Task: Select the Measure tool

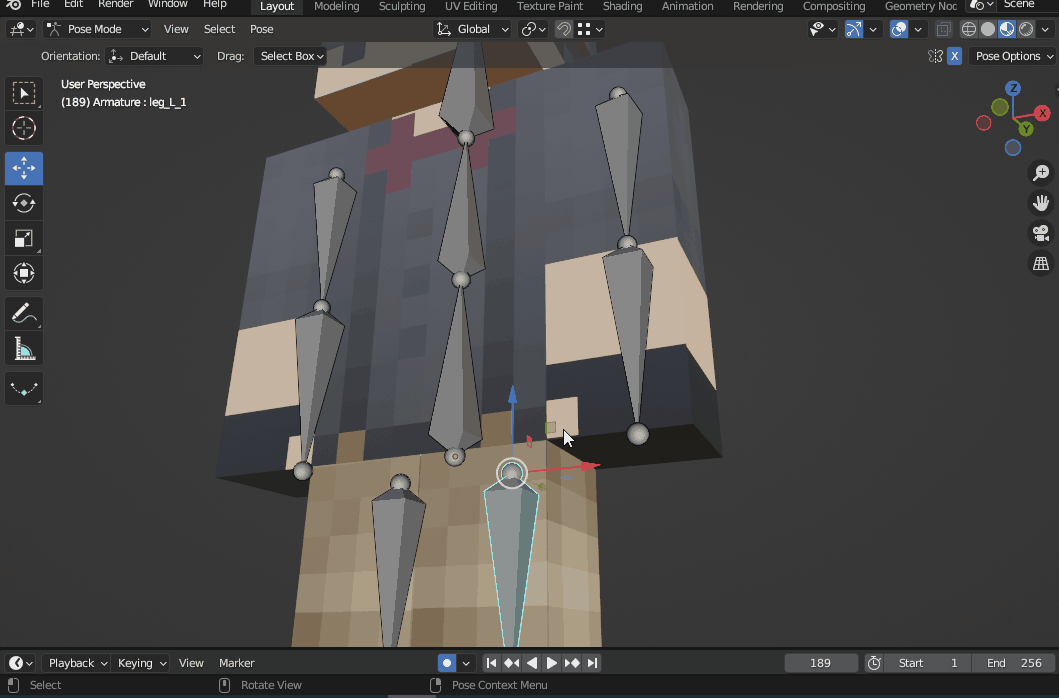Action: click(x=24, y=348)
